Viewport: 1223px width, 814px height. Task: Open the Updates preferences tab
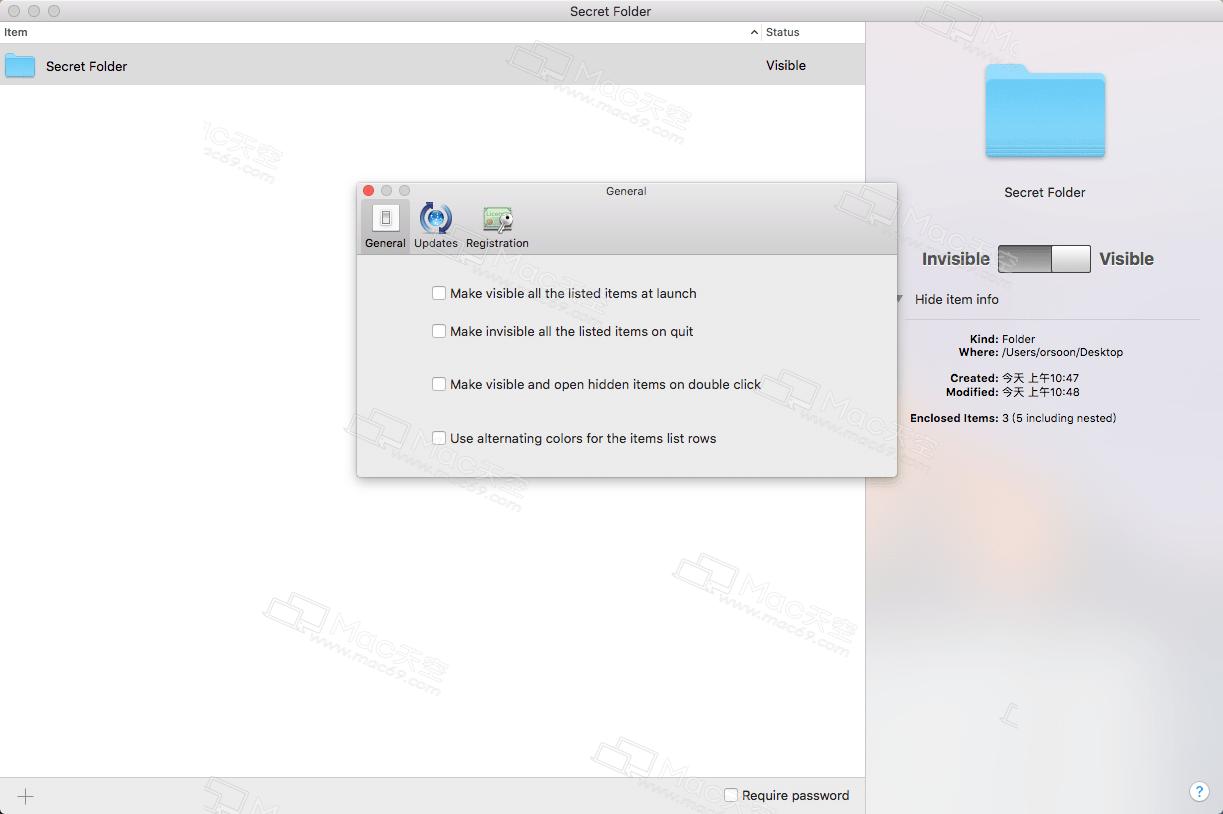click(435, 226)
